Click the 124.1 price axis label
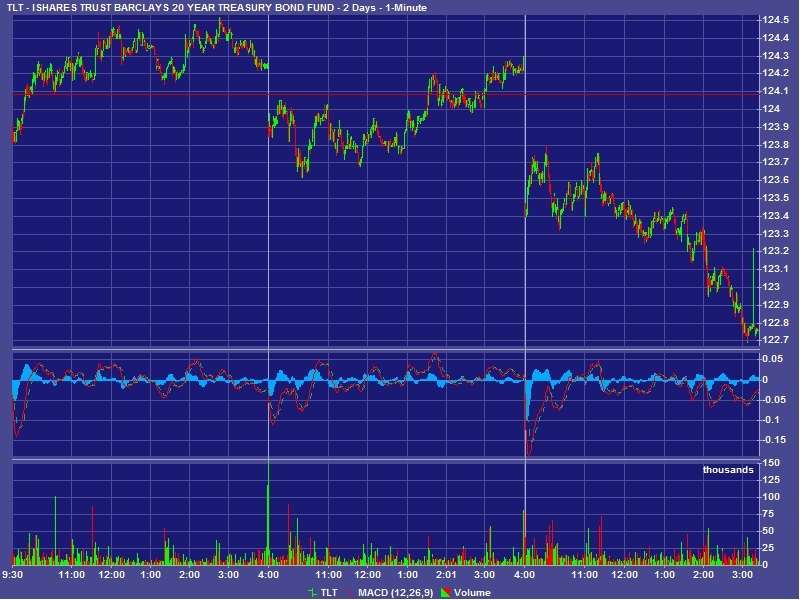 click(x=774, y=91)
